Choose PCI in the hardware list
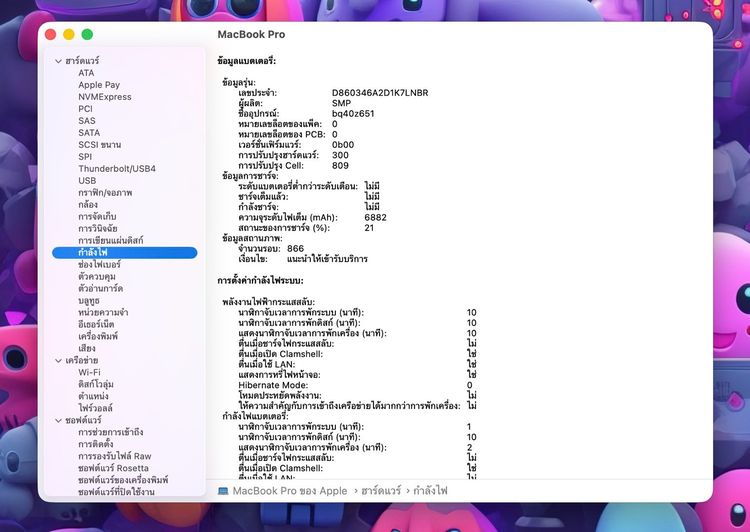 click(x=85, y=109)
